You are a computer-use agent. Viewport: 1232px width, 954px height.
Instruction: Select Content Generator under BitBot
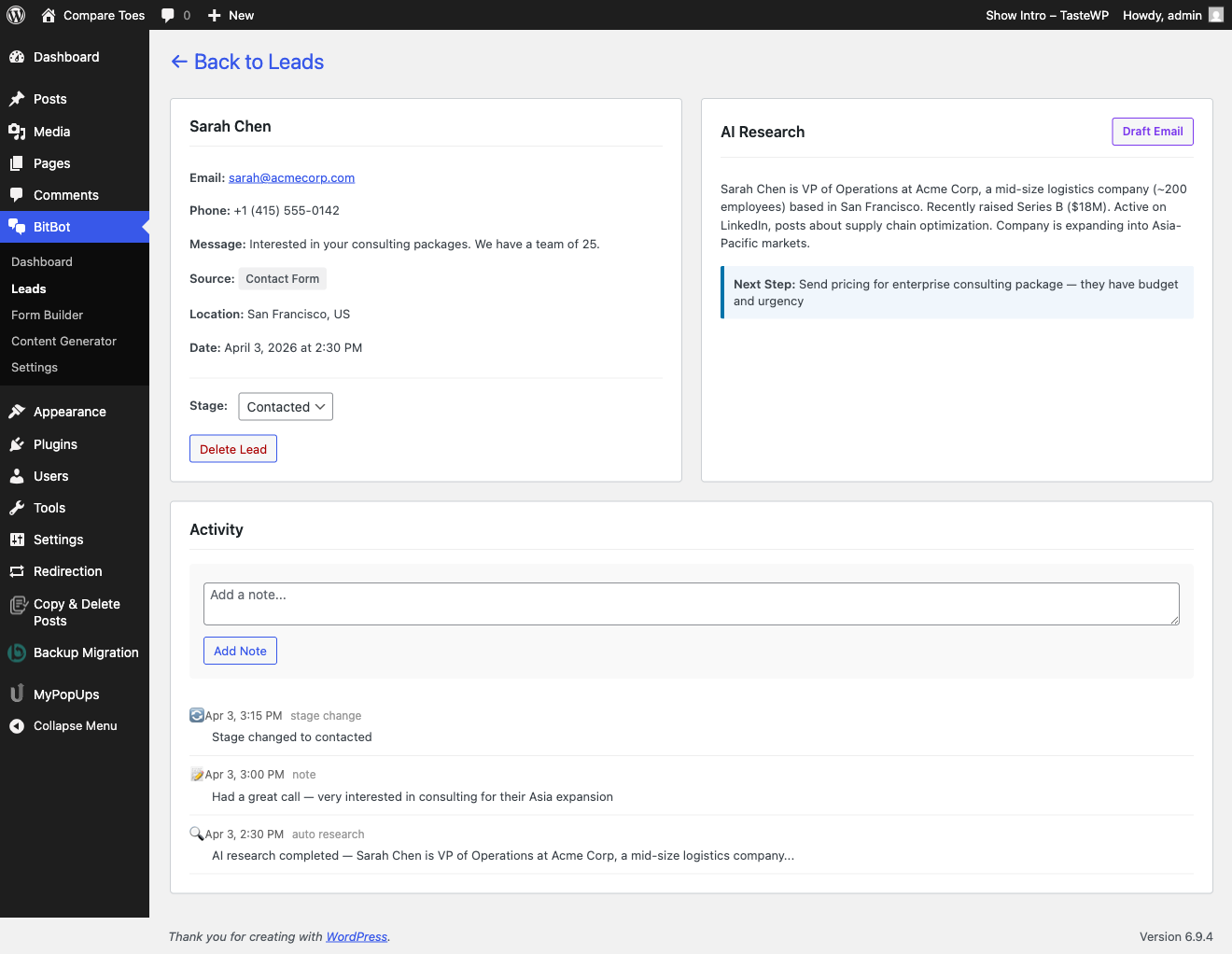(63, 341)
